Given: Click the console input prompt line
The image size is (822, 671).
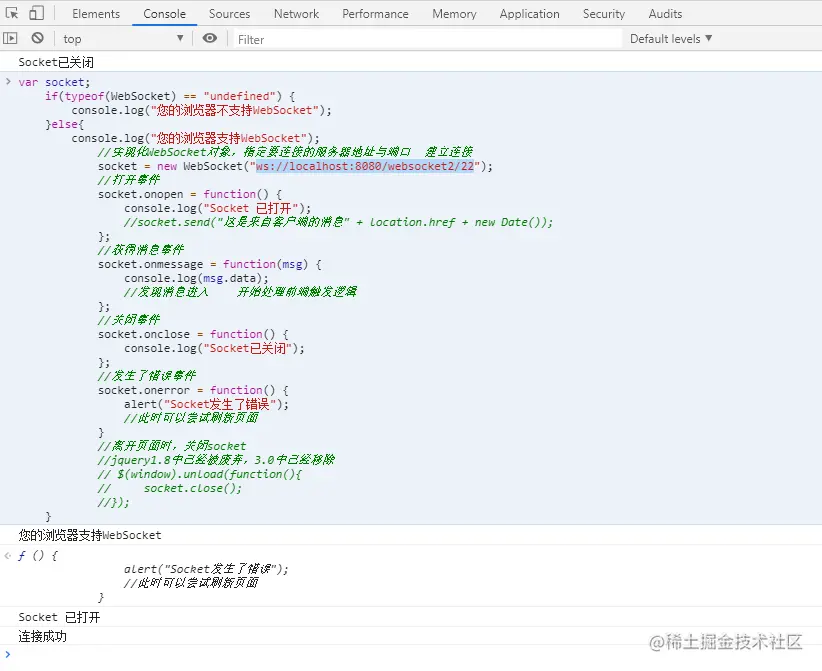Looking at the screenshot, I should click(x=411, y=654).
